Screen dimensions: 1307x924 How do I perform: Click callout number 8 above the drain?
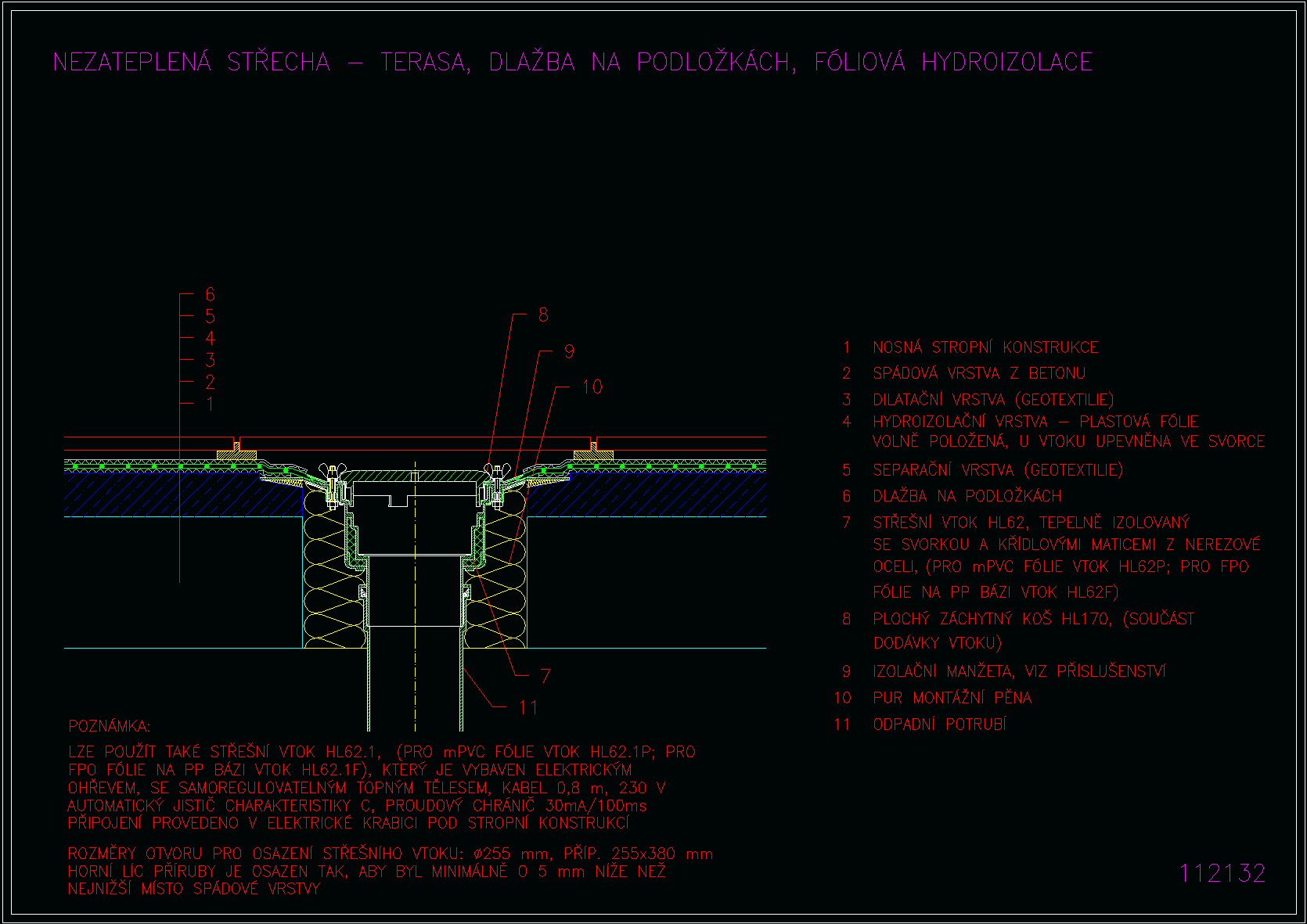(543, 315)
